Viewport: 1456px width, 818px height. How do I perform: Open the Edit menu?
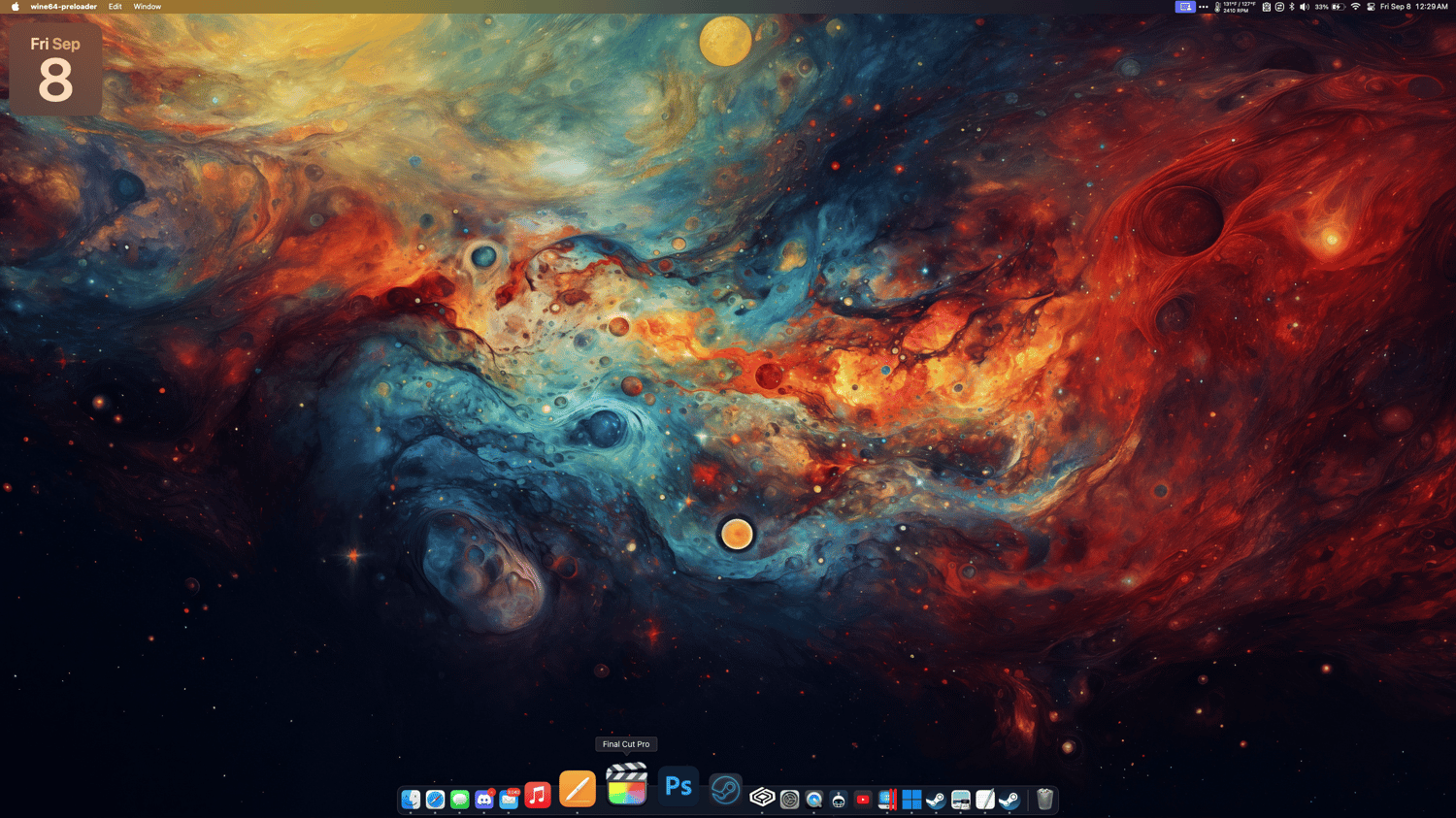[116, 7]
